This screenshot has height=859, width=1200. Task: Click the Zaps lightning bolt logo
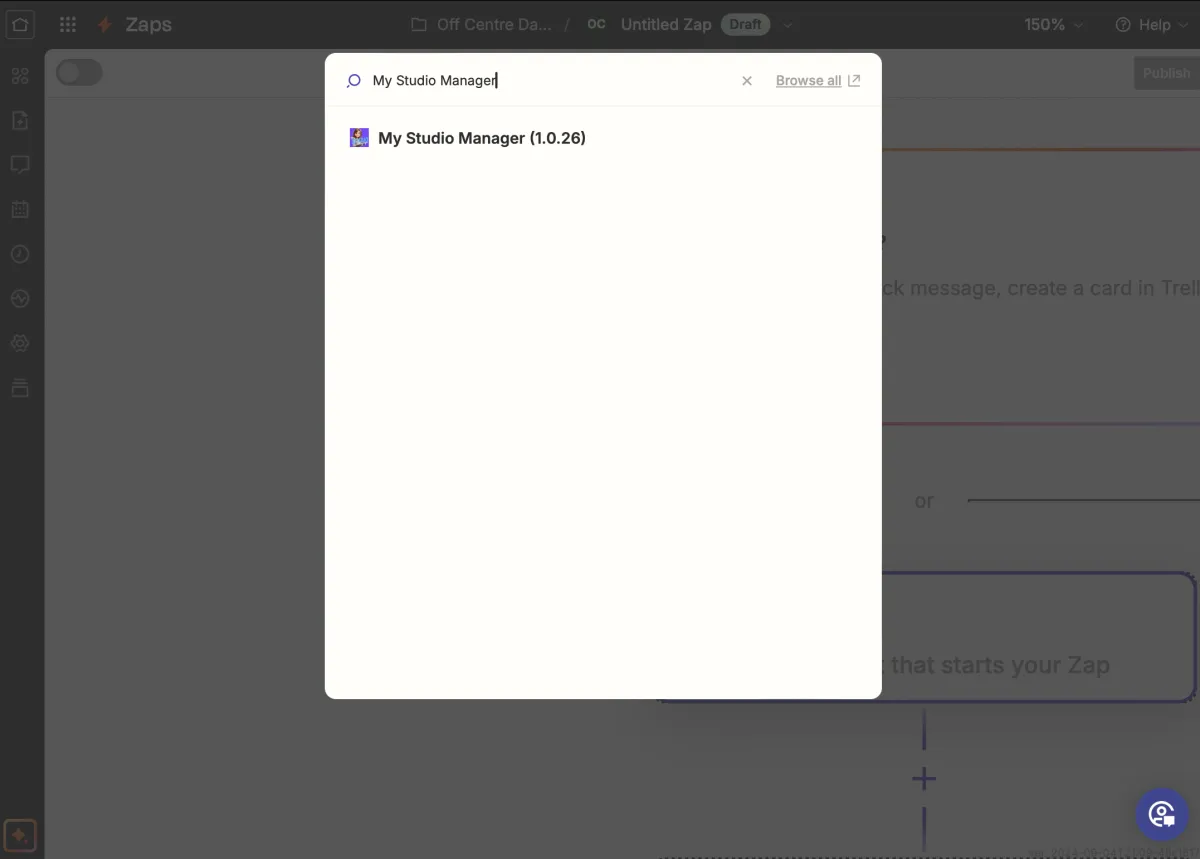click(104, 25)
